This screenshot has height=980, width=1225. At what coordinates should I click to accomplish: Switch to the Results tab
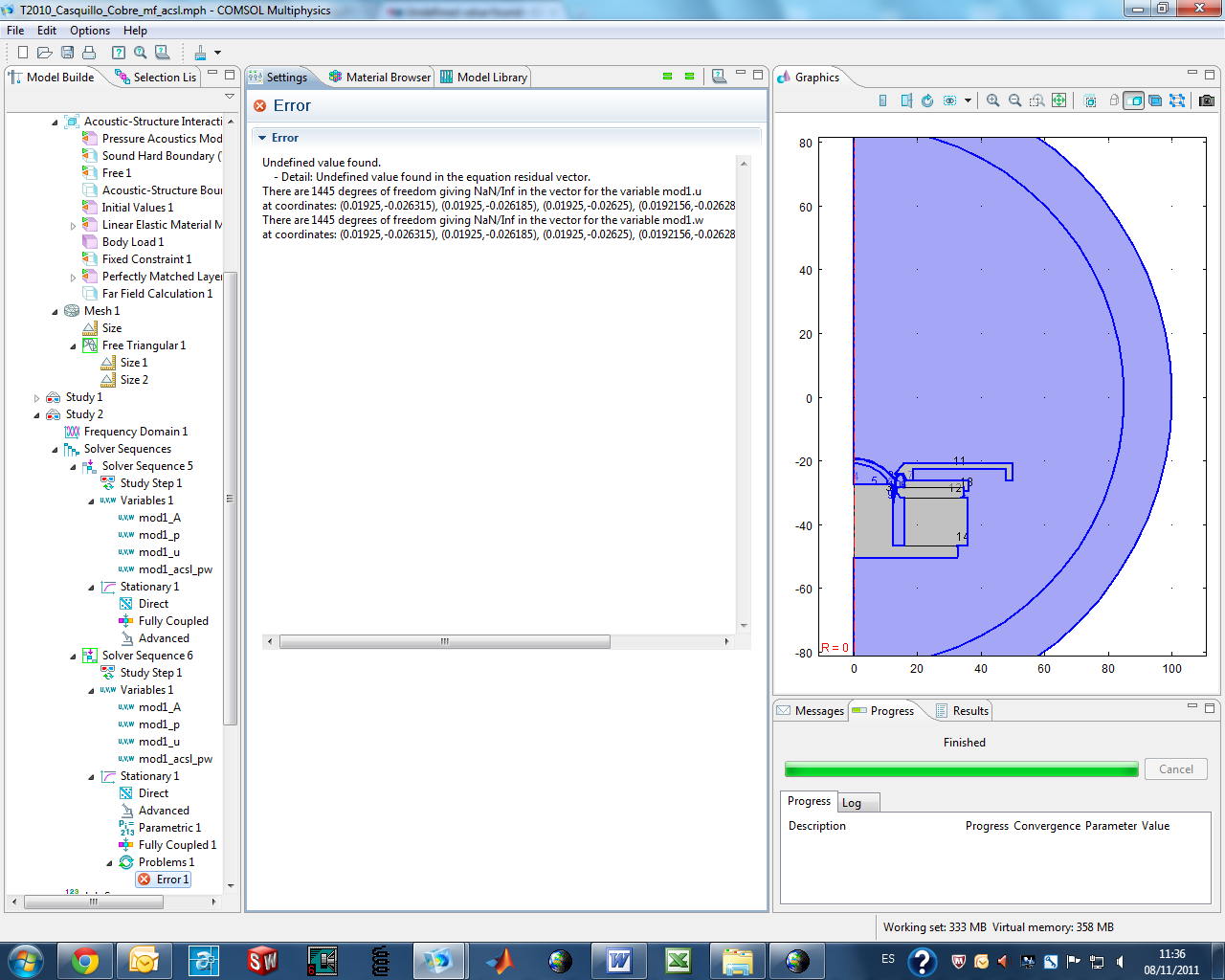click(x=961, y=711)
